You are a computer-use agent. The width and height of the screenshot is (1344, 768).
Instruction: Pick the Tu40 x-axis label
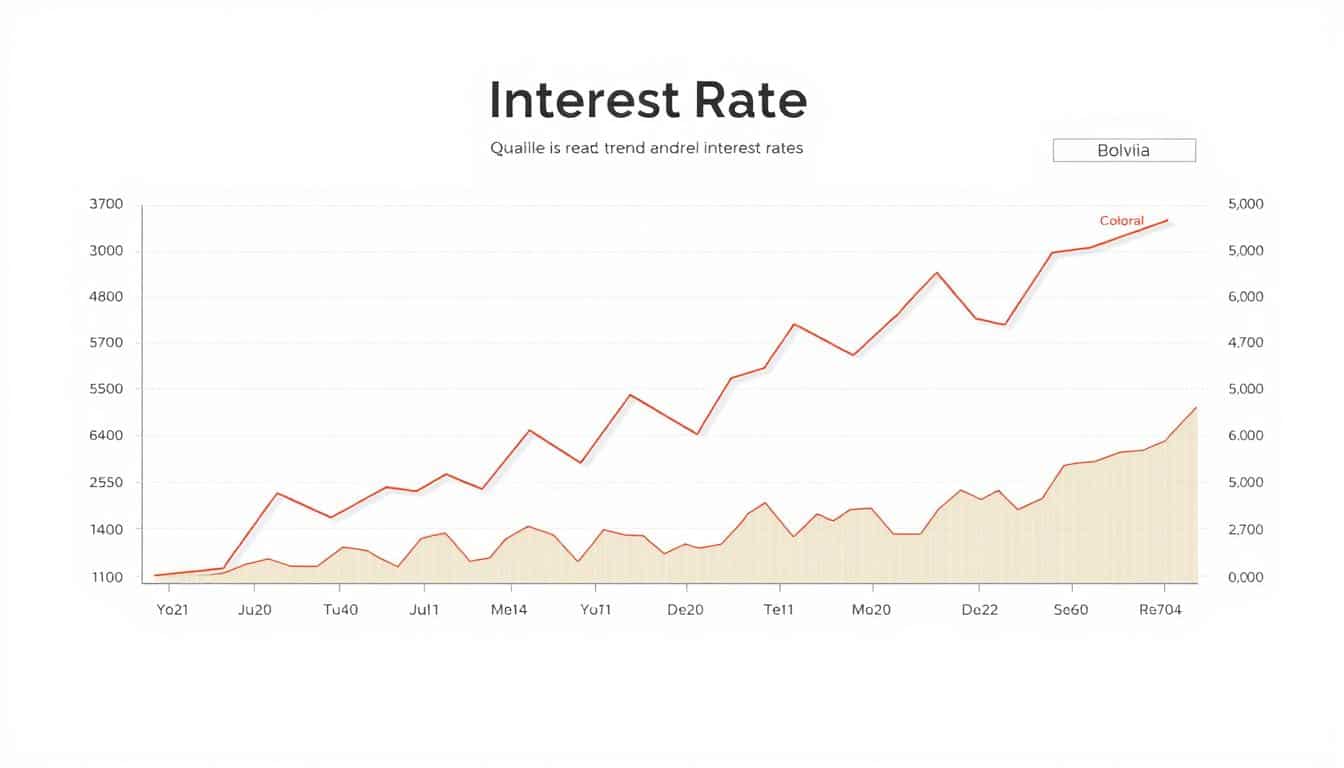click(341, 609)
